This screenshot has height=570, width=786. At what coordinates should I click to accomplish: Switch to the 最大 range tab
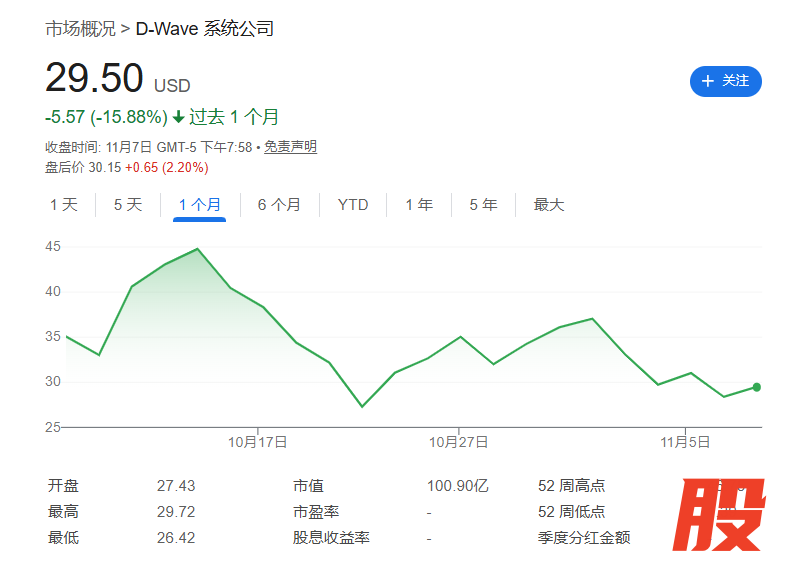549,205
